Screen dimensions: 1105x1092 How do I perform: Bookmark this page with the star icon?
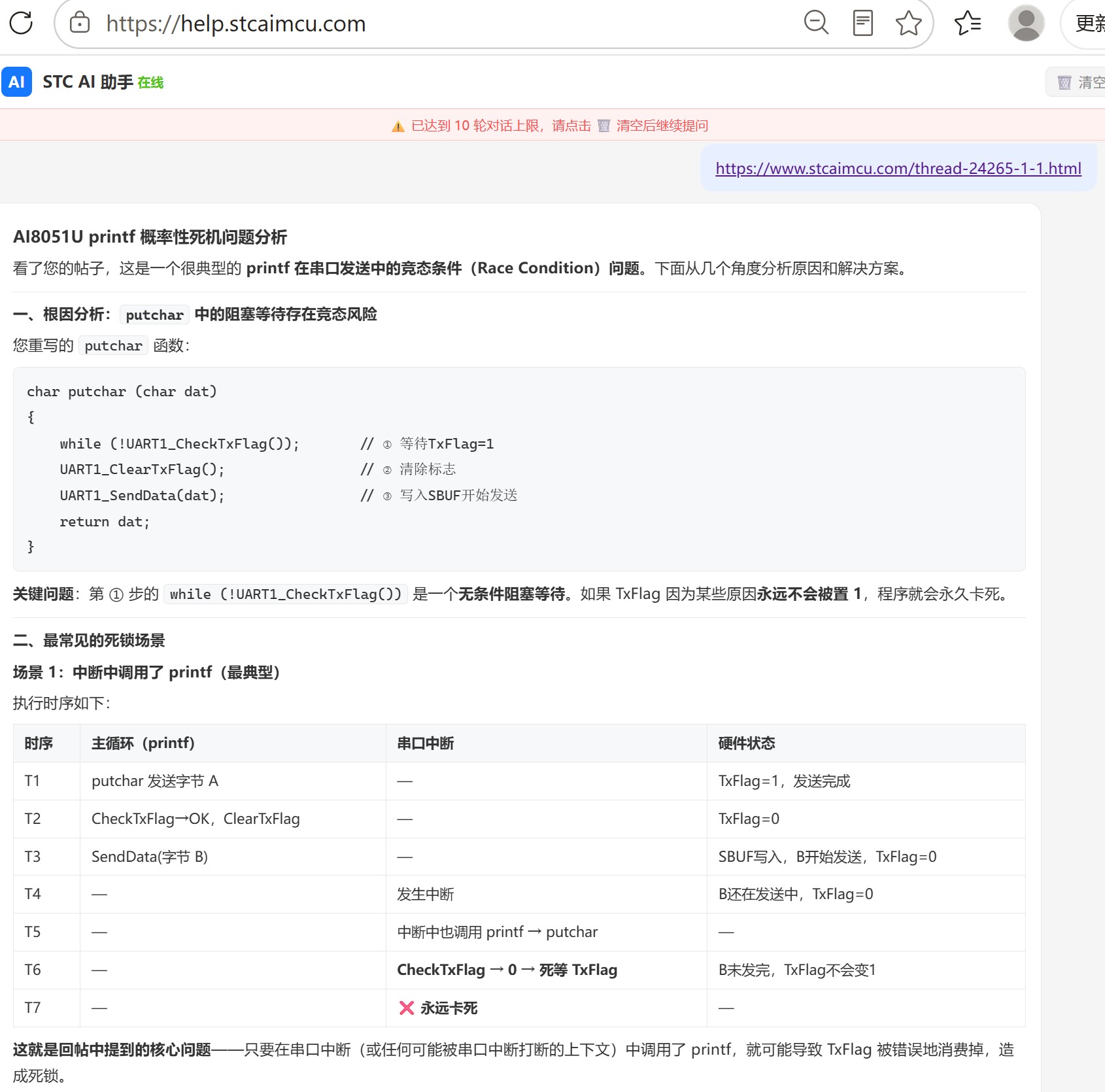(909, 23)
